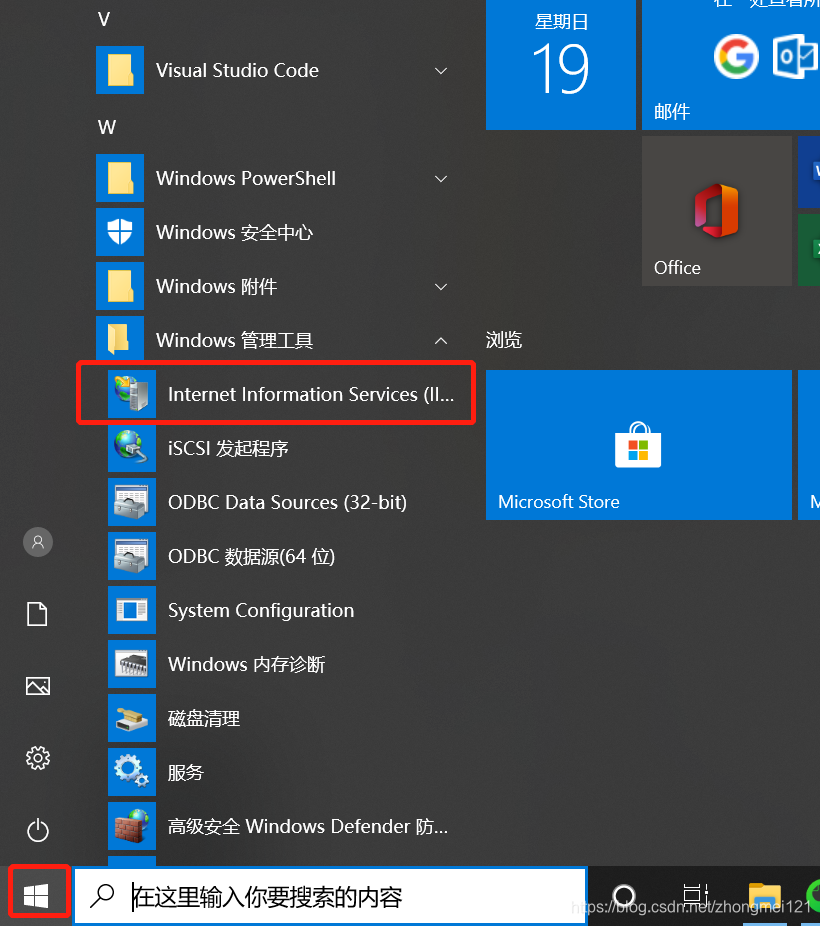Viewport: 820px width, 926px height.
Task: Expand Windows PowerShell folder chevron
Action: pos(441,178)
